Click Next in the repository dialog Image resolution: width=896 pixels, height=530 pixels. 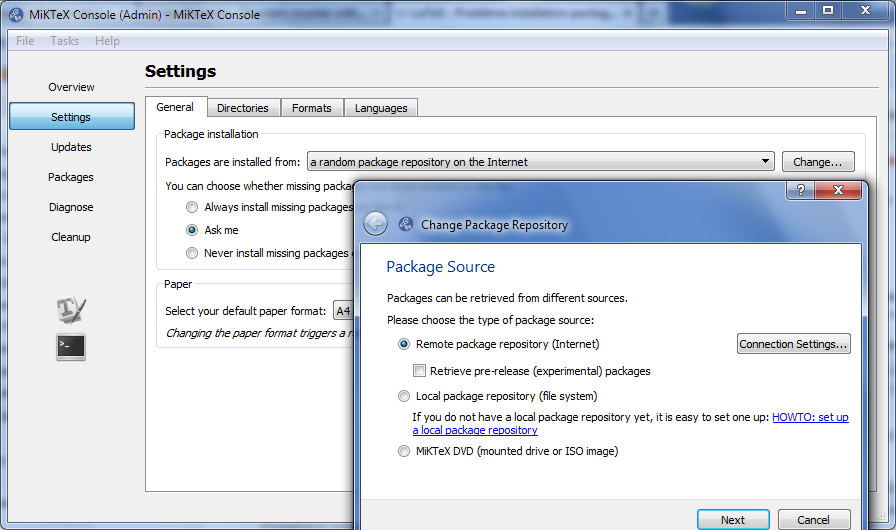click(x=732, y=519)
